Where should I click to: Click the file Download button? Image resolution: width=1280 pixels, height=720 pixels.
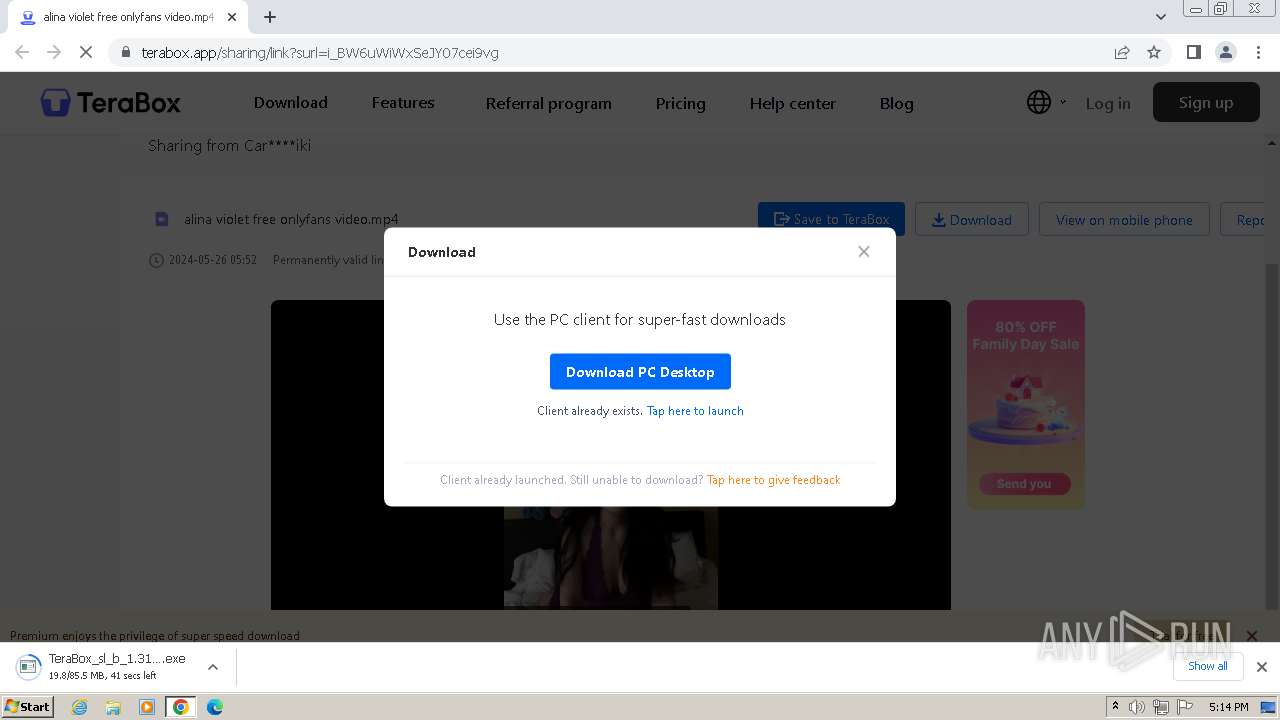972,219
